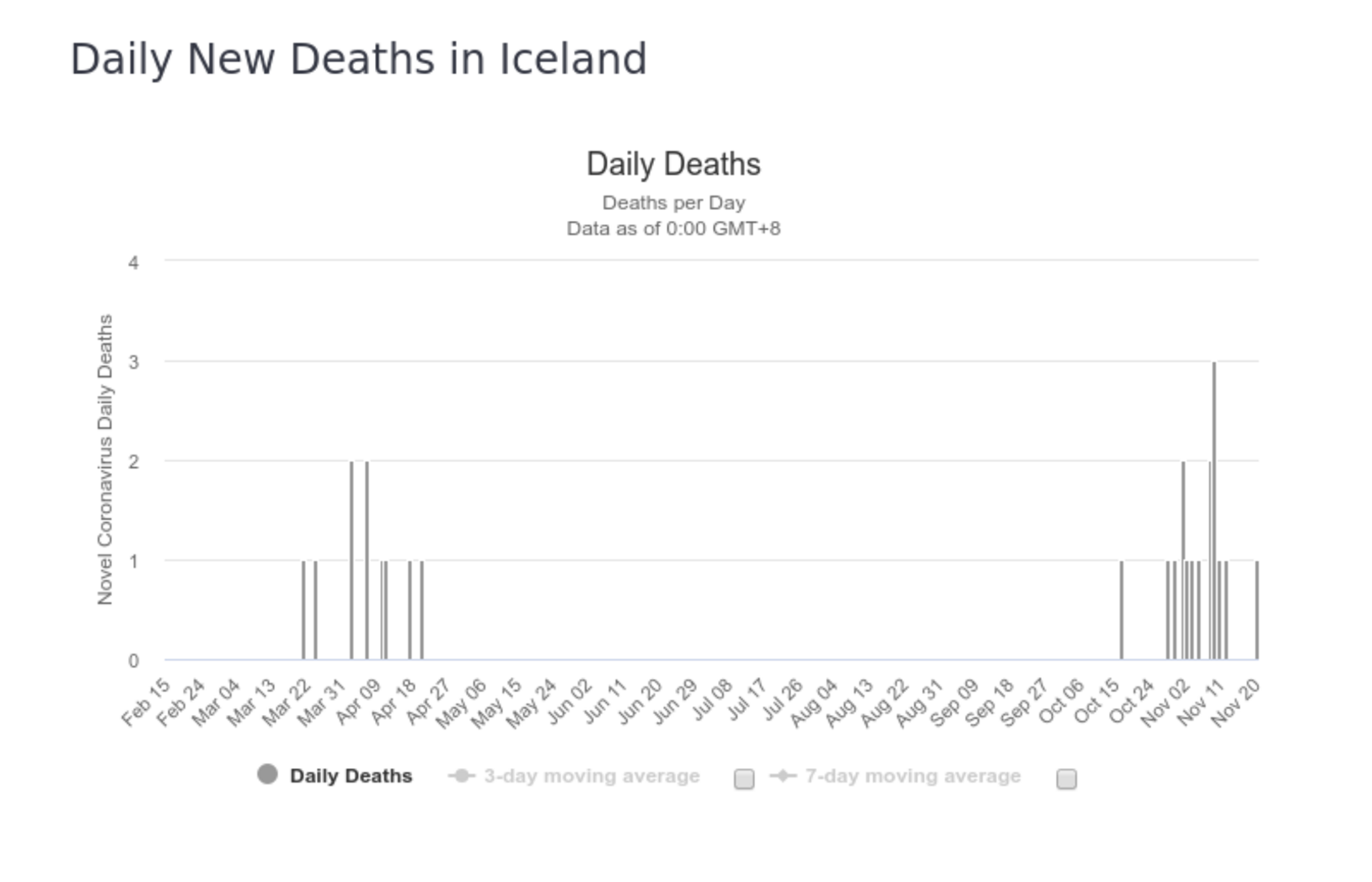Click the Deaths per Day subtitle
The width and height of the screenshot is (1372, 882).
pos(674,203)
